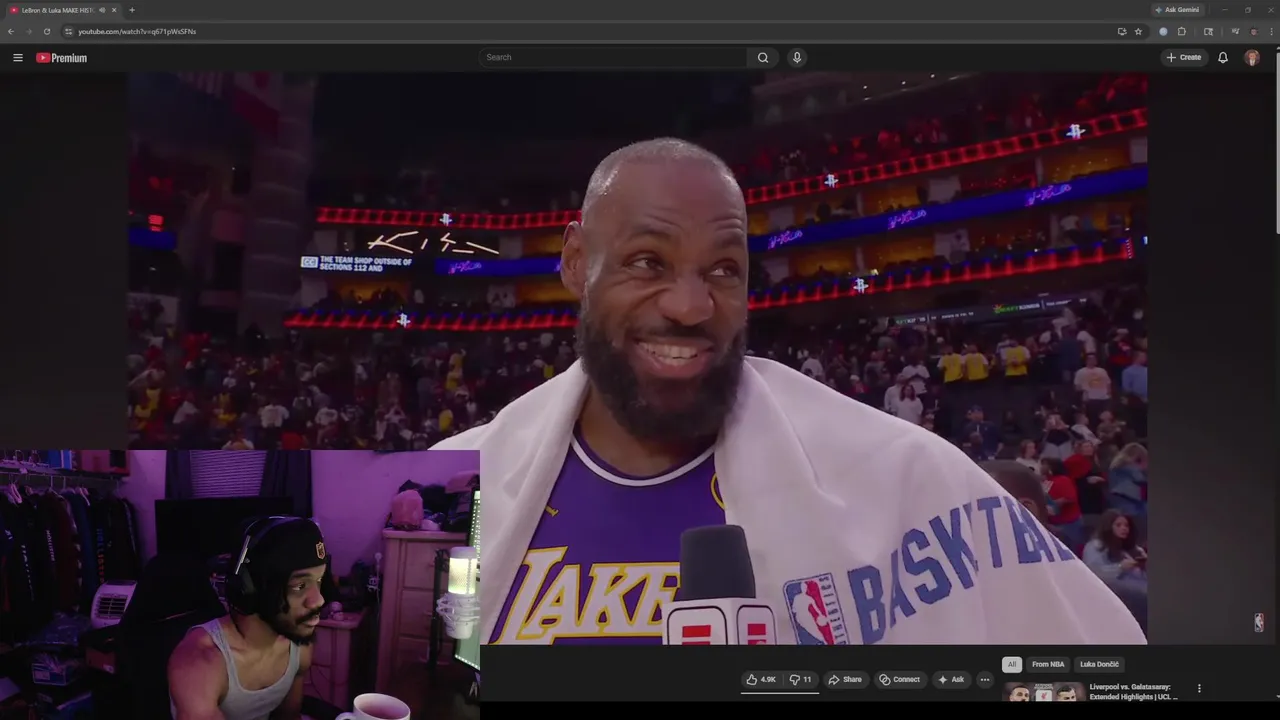Mute the tab via speaker icon

[x=102, y=10]
